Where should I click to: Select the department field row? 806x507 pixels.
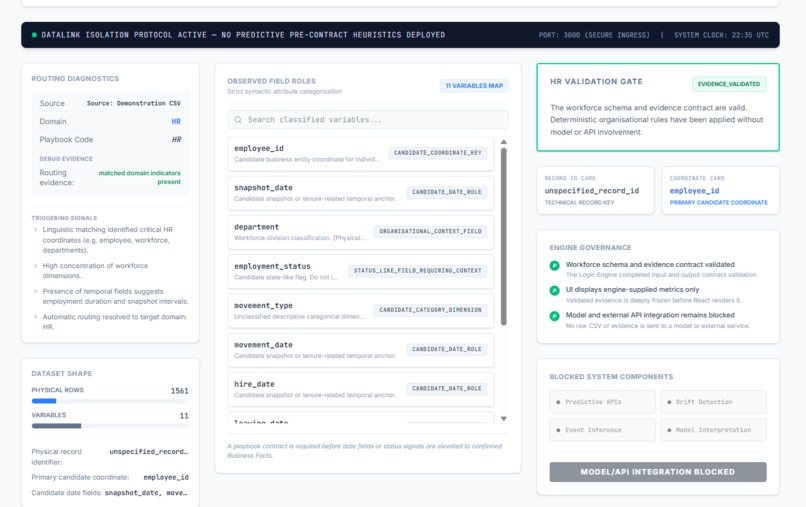pos(360,232)
